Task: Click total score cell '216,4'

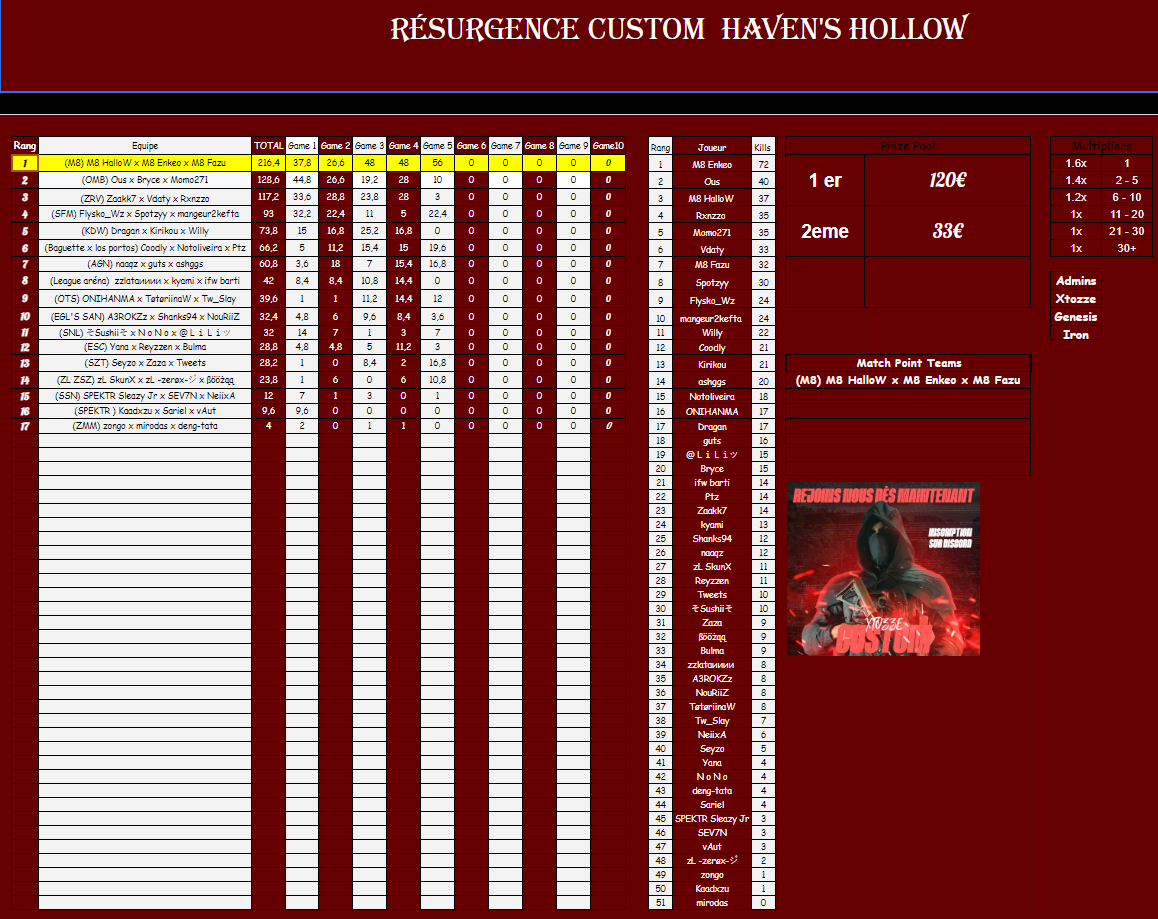Action: 269,163
